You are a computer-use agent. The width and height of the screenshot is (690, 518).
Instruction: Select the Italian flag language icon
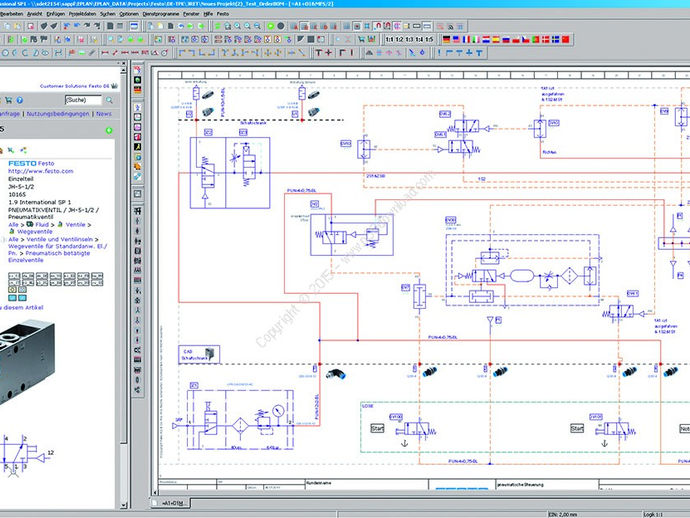point(476,39)
